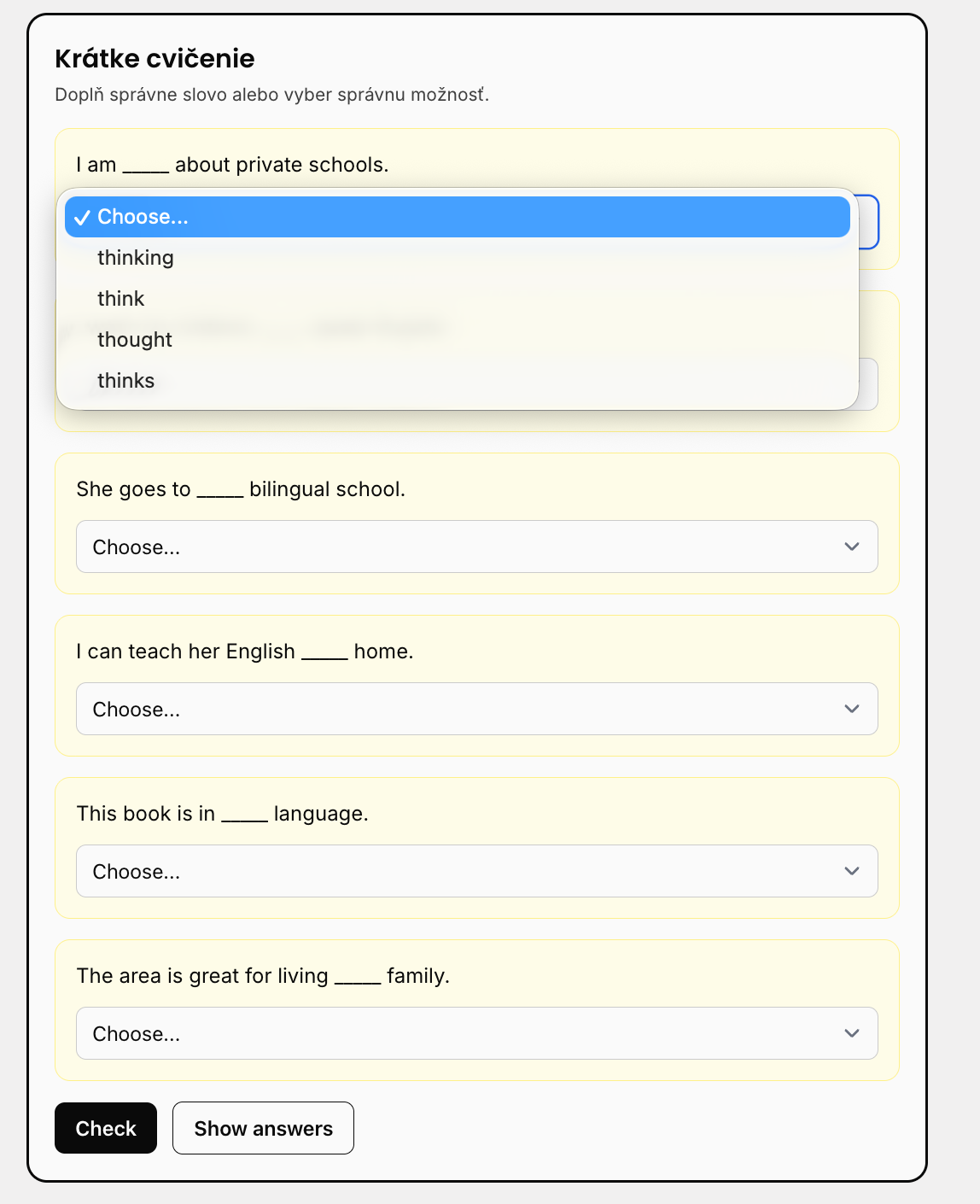This screenshot has width=980, height=1204.
Task: Click the 'Krátke cvičenie' heading
Action: (x=155, y=58)
